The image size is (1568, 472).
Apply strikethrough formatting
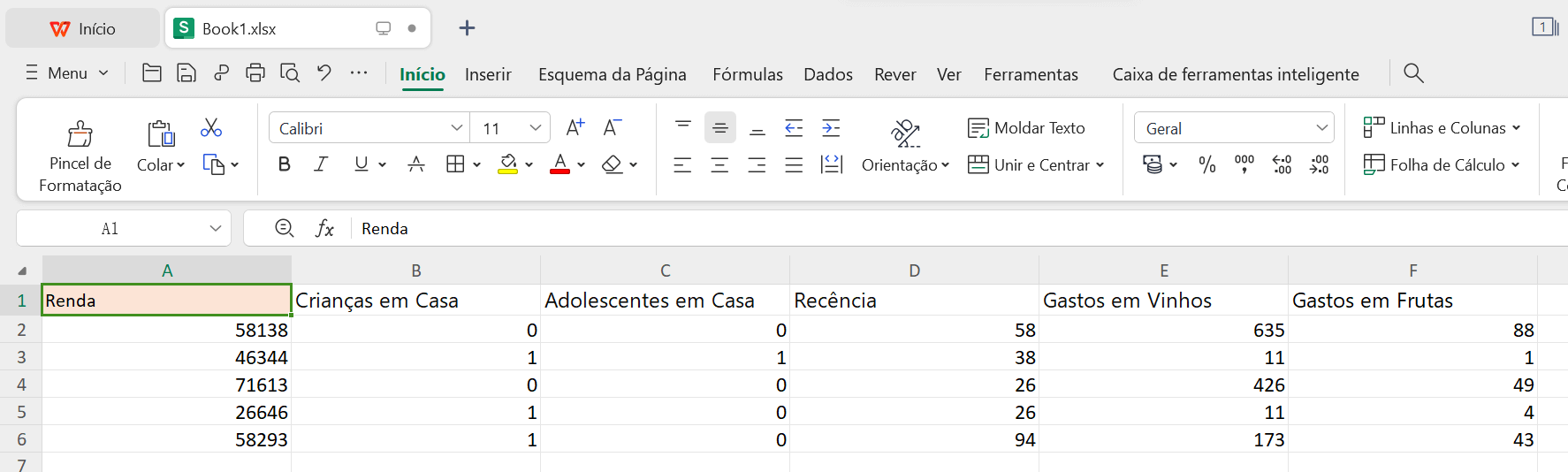[416, 164]
